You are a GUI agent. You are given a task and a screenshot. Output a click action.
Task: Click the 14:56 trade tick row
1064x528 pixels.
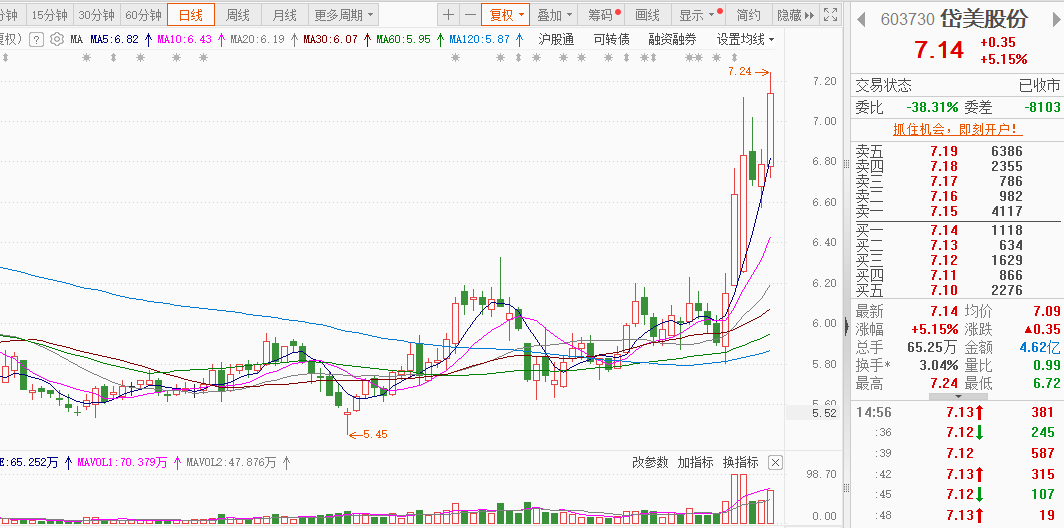[957, 412]
